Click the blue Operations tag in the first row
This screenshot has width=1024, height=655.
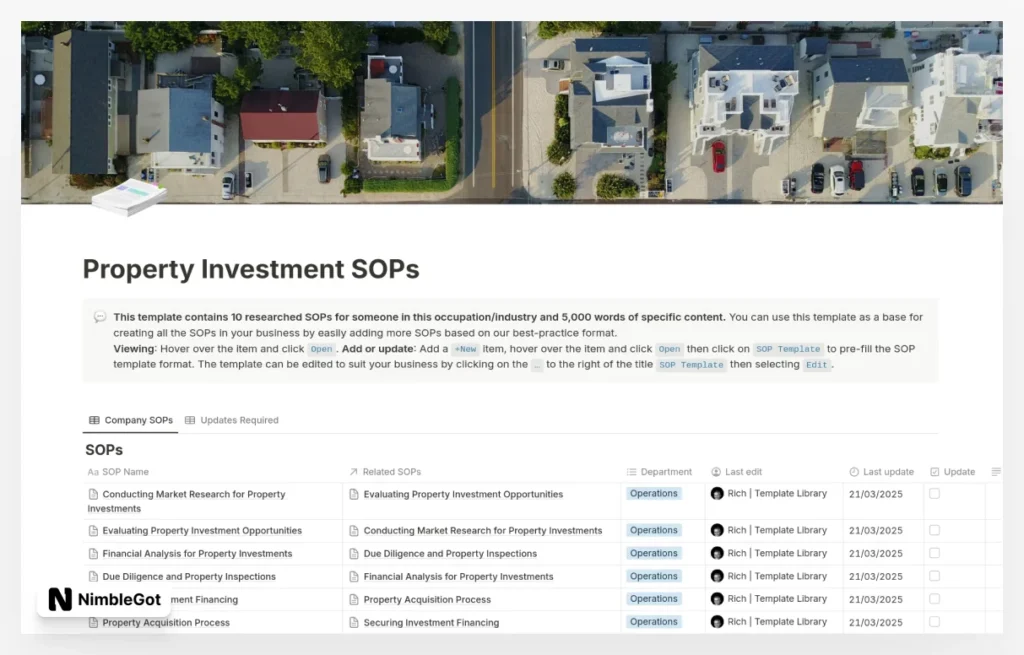coord(653,493)
